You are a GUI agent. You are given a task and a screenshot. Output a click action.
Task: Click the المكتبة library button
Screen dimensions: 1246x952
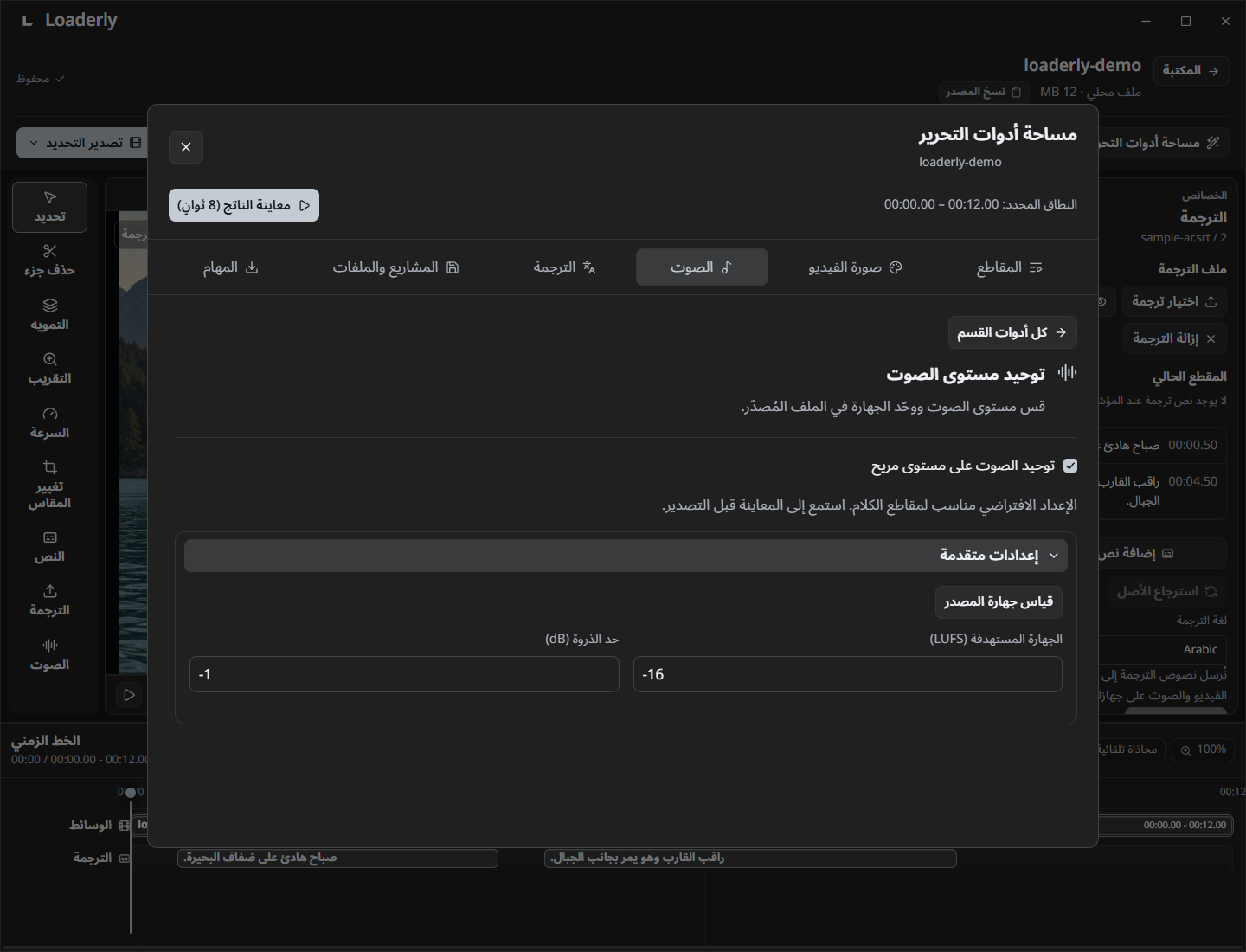pyautogui.click(x=1191, y=70)
